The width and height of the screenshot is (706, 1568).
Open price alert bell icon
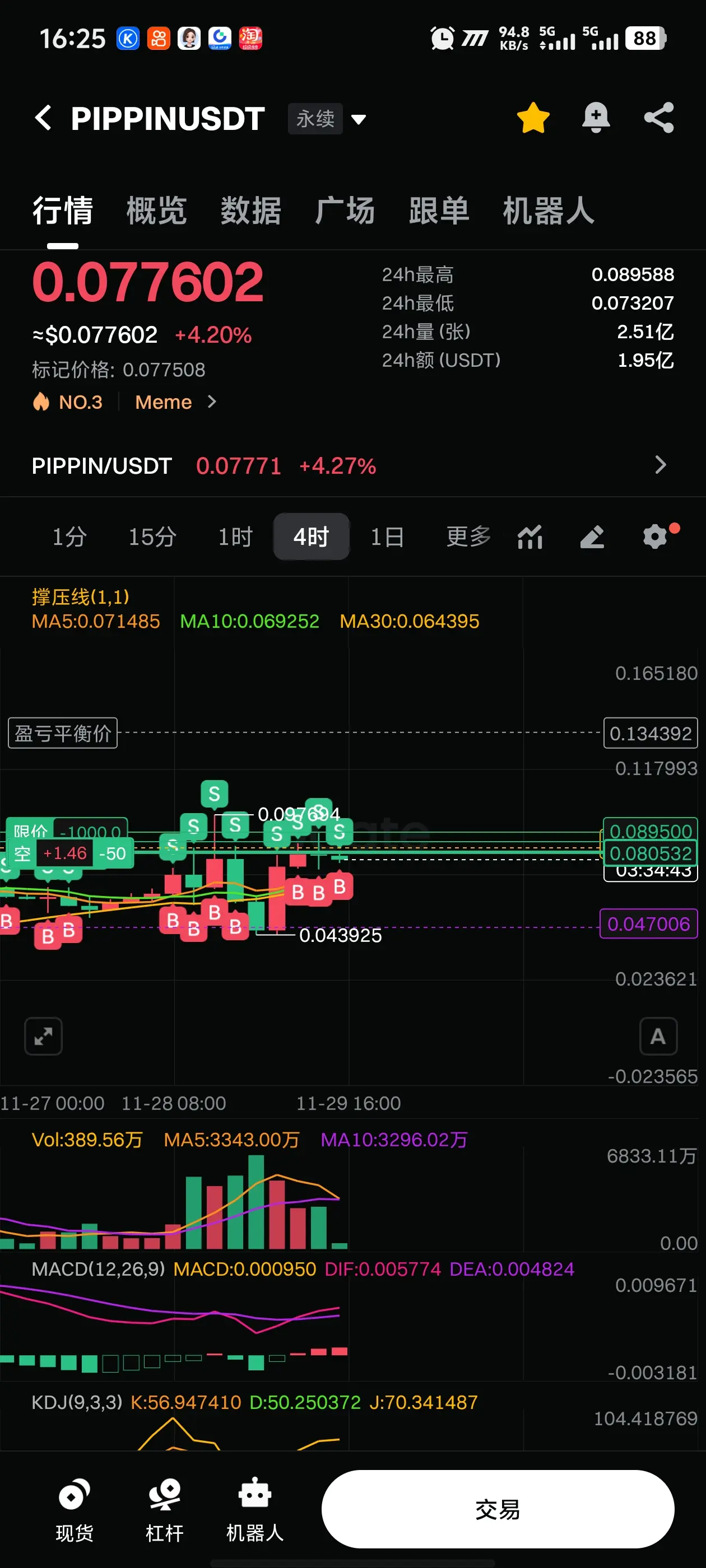click(596, 118)
